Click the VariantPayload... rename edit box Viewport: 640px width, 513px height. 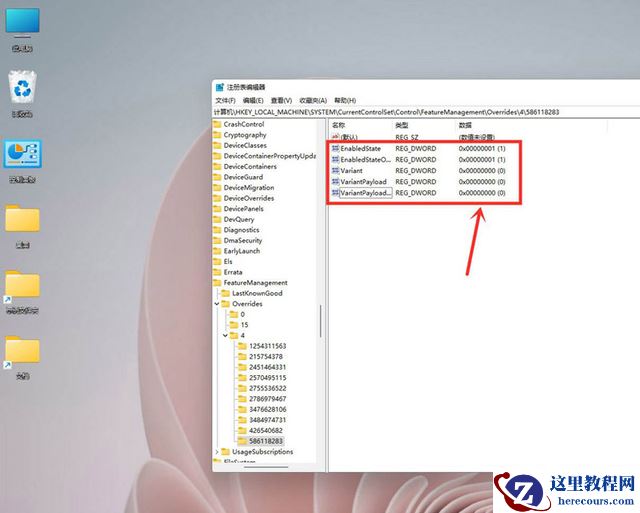click(x=366, y=193)
